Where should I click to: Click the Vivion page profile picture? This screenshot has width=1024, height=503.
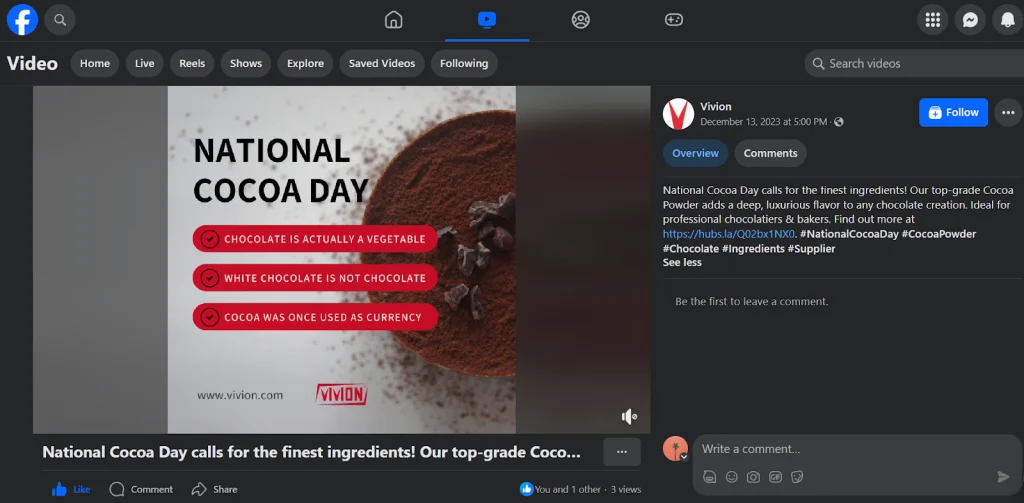(x=678, y=114)
